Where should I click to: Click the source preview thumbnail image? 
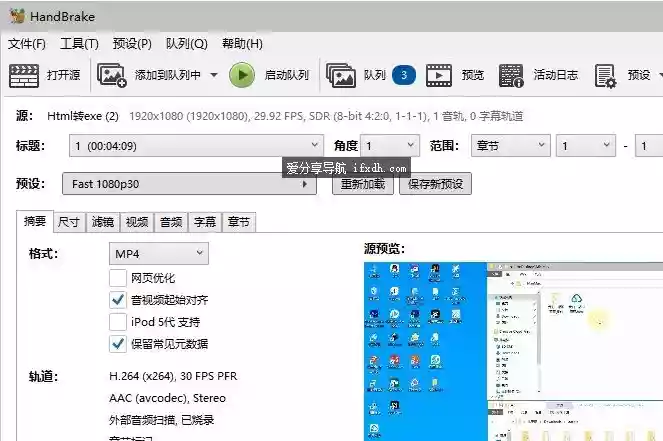[x=513, y=352]
